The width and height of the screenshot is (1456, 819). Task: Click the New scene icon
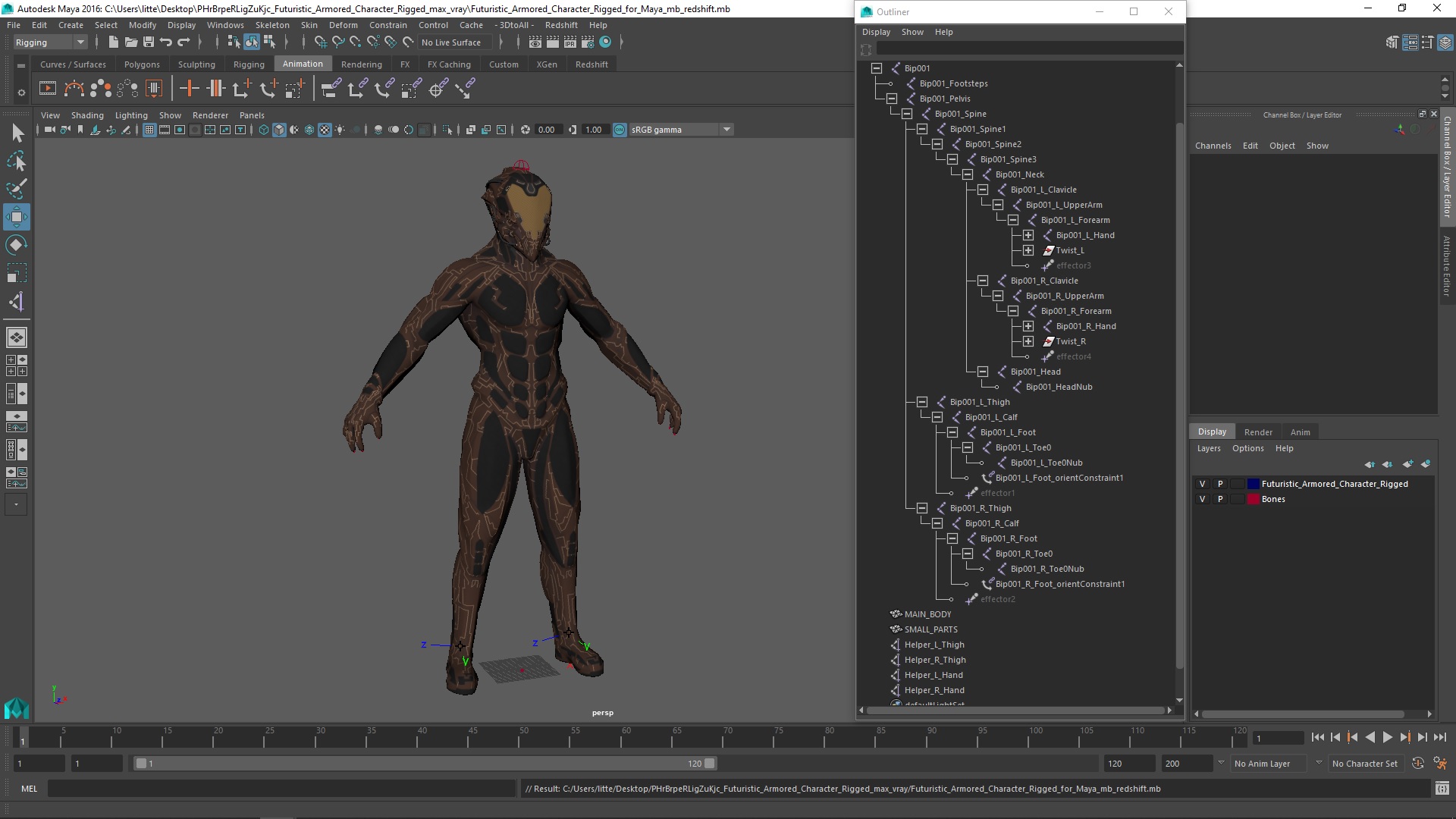pyautogui.click(x=113, y=42)
